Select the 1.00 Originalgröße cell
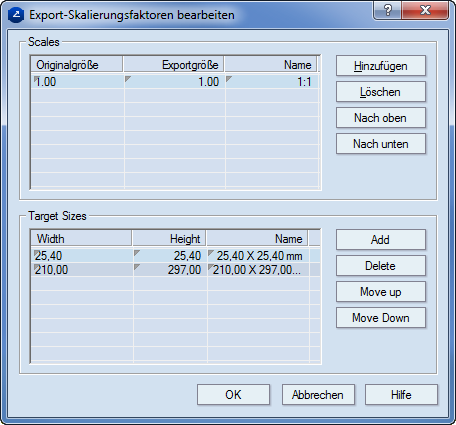Viewport: 456px width, 425px height. pos(78,82)
